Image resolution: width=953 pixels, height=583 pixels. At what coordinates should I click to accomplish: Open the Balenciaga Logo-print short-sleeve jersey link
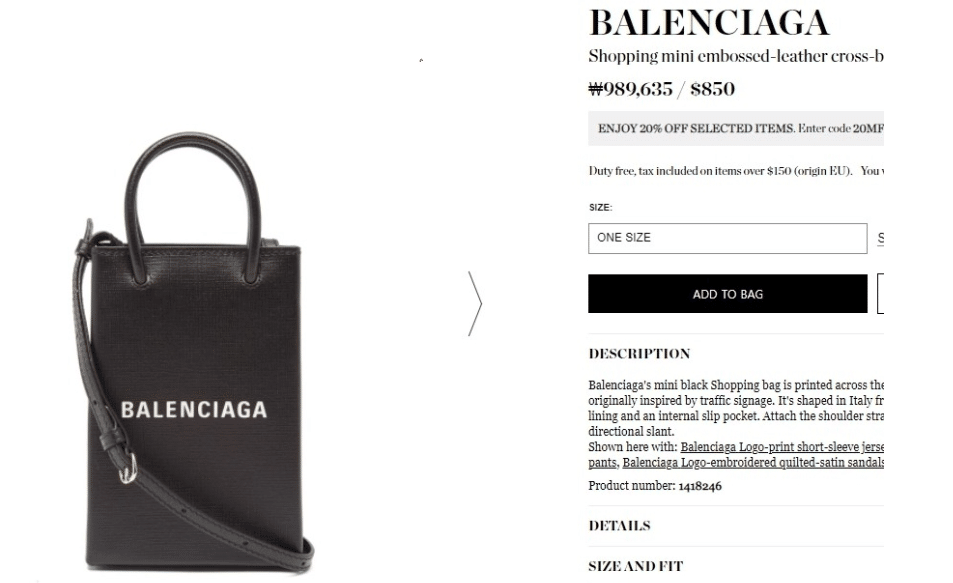coord(782,447)
